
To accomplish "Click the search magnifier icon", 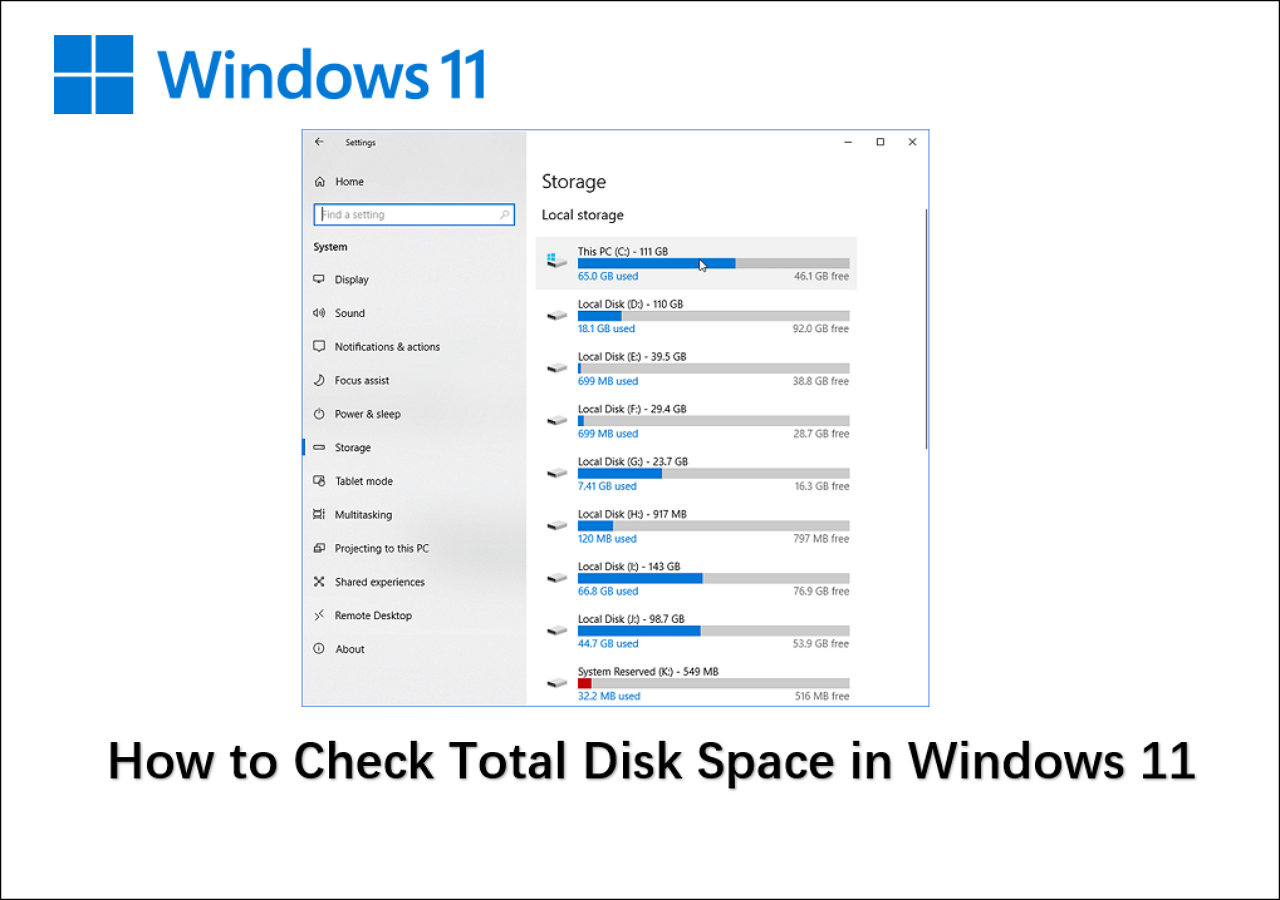I will 505,215.
